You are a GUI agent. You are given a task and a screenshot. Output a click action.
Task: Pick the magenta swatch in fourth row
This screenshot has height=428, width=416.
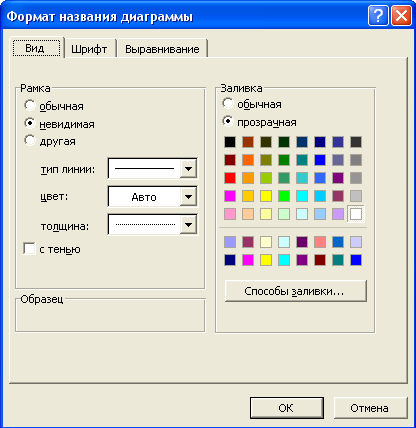[230, 196]
